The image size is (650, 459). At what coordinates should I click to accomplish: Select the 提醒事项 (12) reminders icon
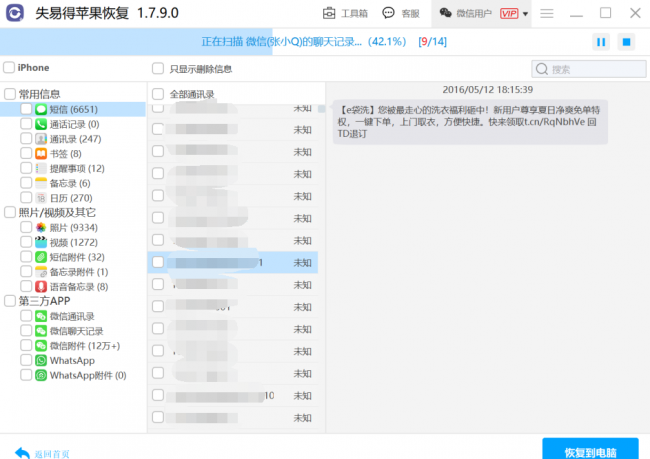tap(41, 168)
